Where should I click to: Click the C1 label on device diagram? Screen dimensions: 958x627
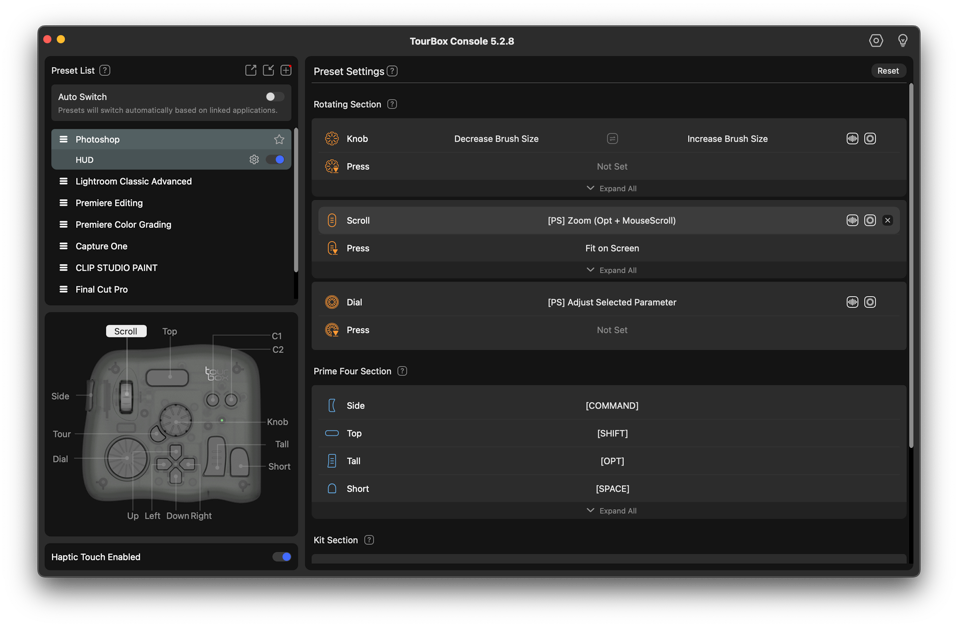277,336
